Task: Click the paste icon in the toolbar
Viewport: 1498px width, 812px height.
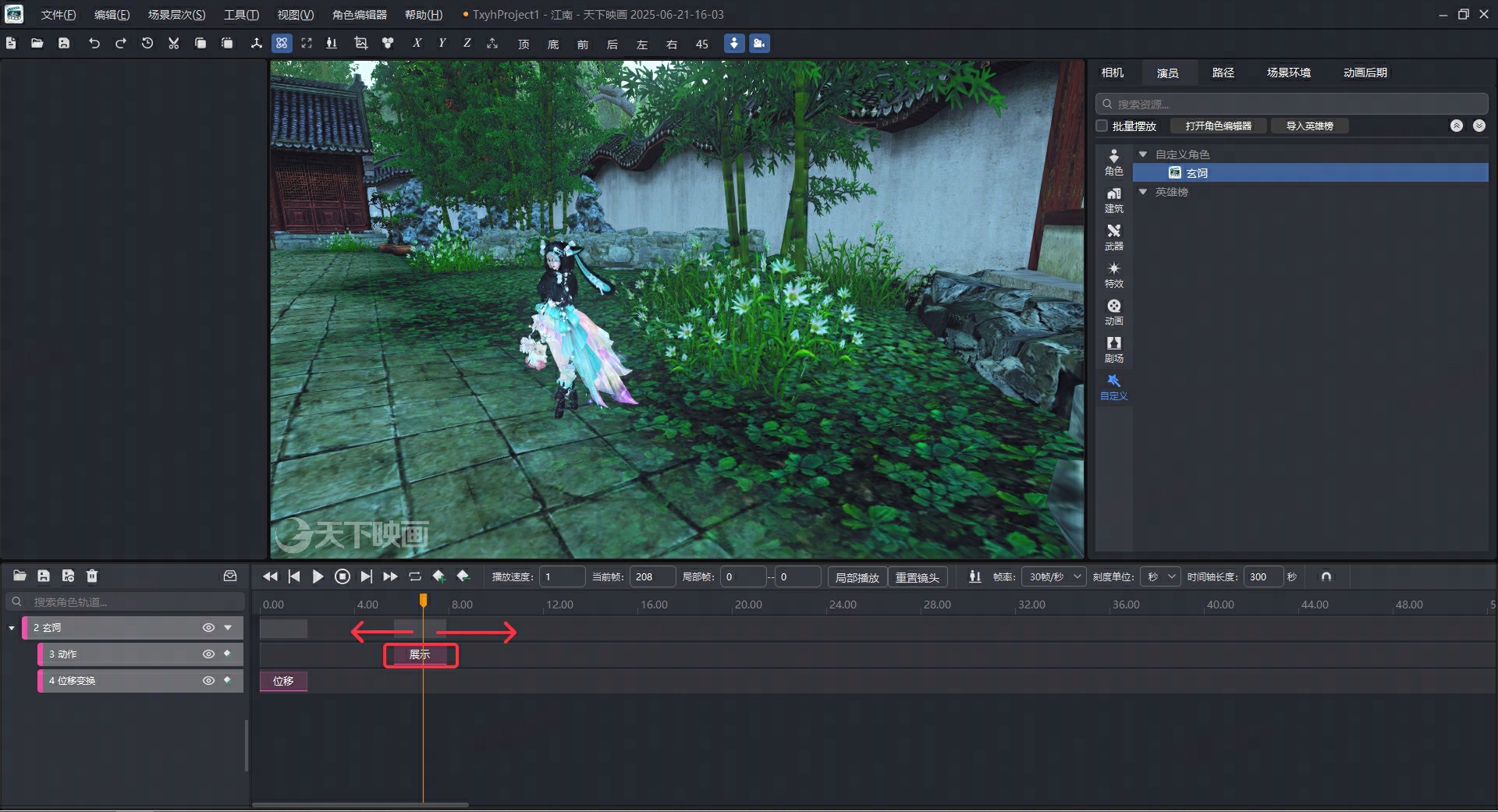Action: (227, 44)
